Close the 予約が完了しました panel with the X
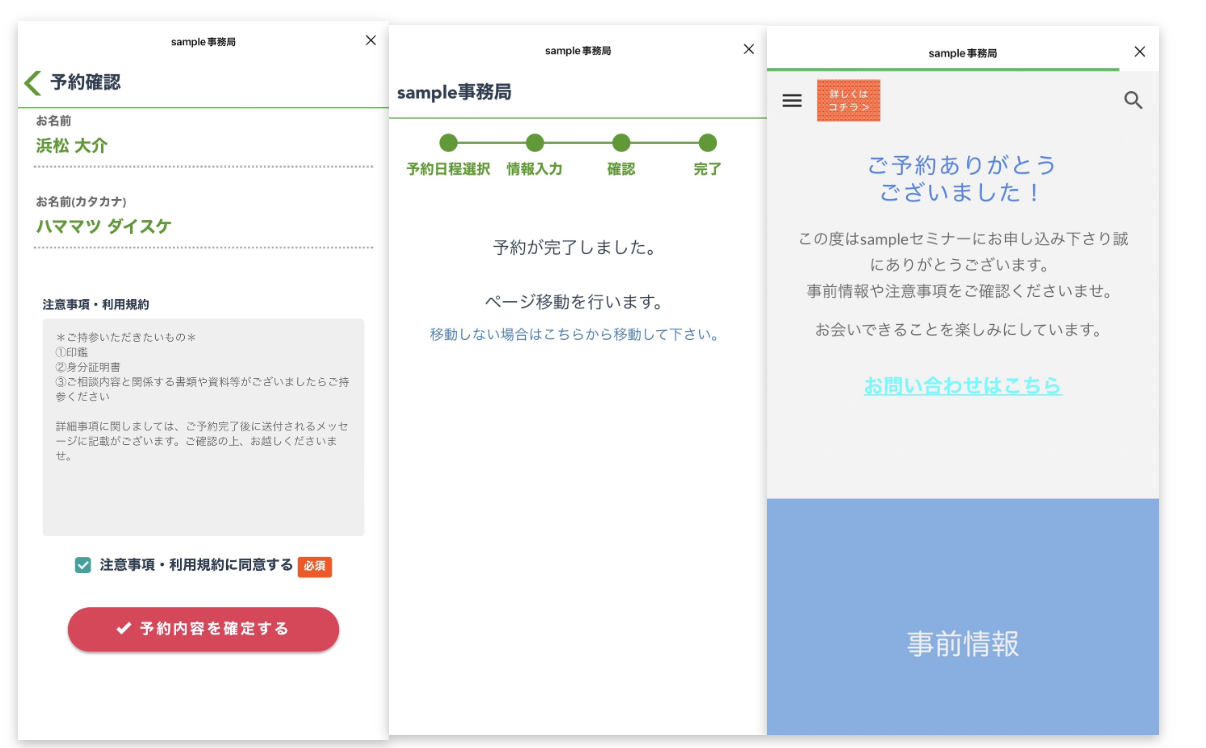 749,49
